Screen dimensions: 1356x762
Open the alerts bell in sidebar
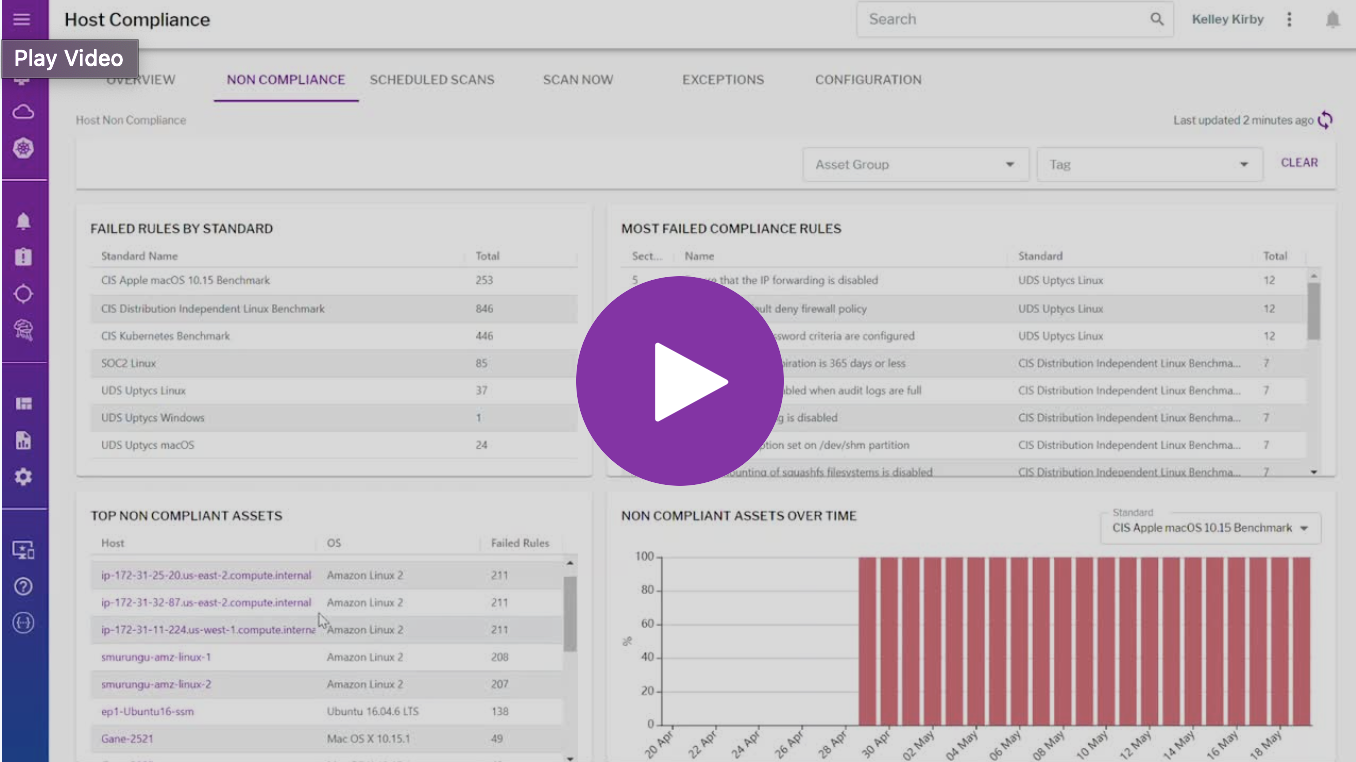(x=23, y=221)
